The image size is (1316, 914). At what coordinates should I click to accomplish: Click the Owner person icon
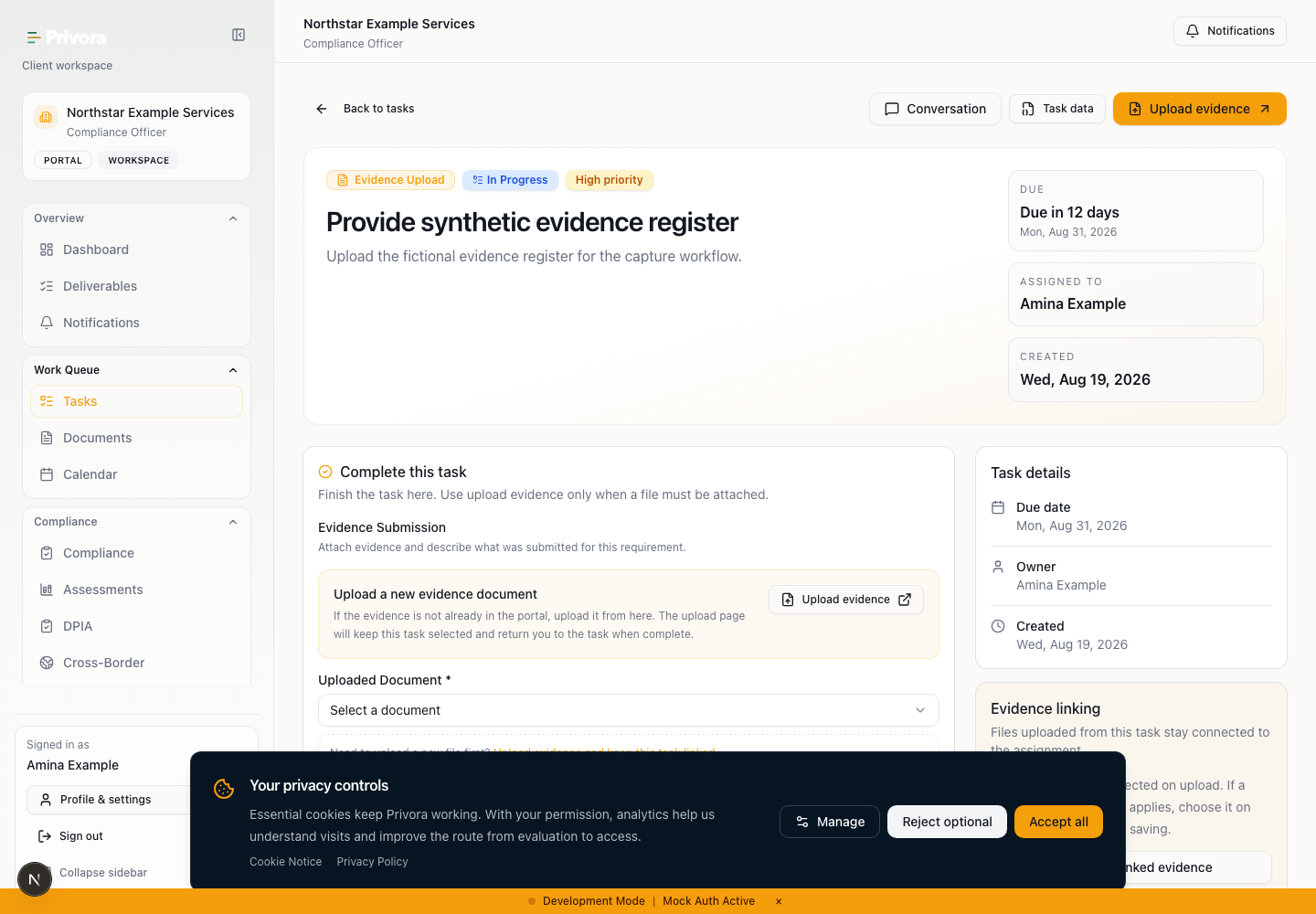[x=998, y=567]
